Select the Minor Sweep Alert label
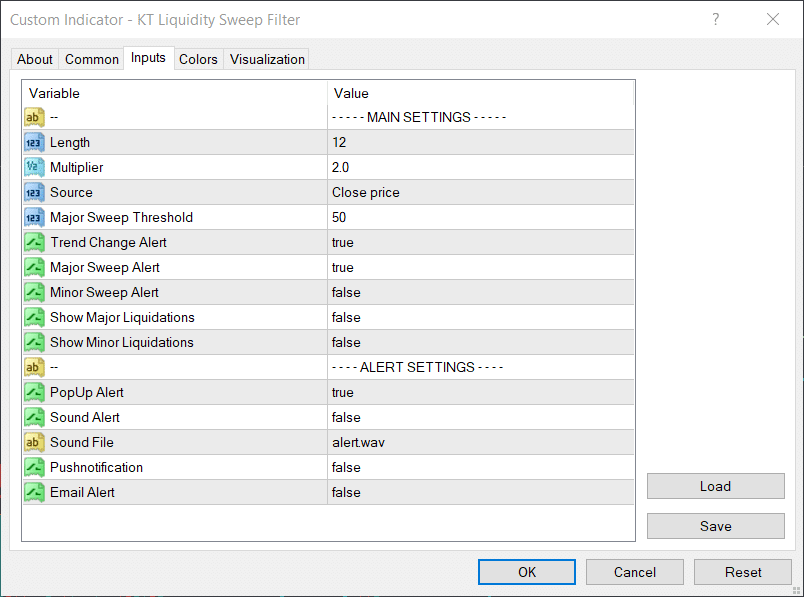 coord(104,292)
